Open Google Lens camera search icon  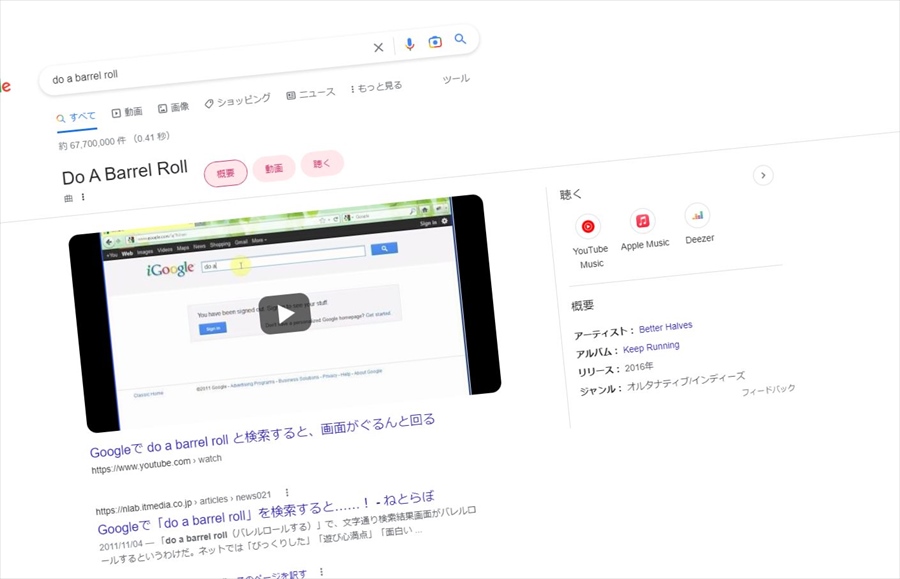click(435, 42)
